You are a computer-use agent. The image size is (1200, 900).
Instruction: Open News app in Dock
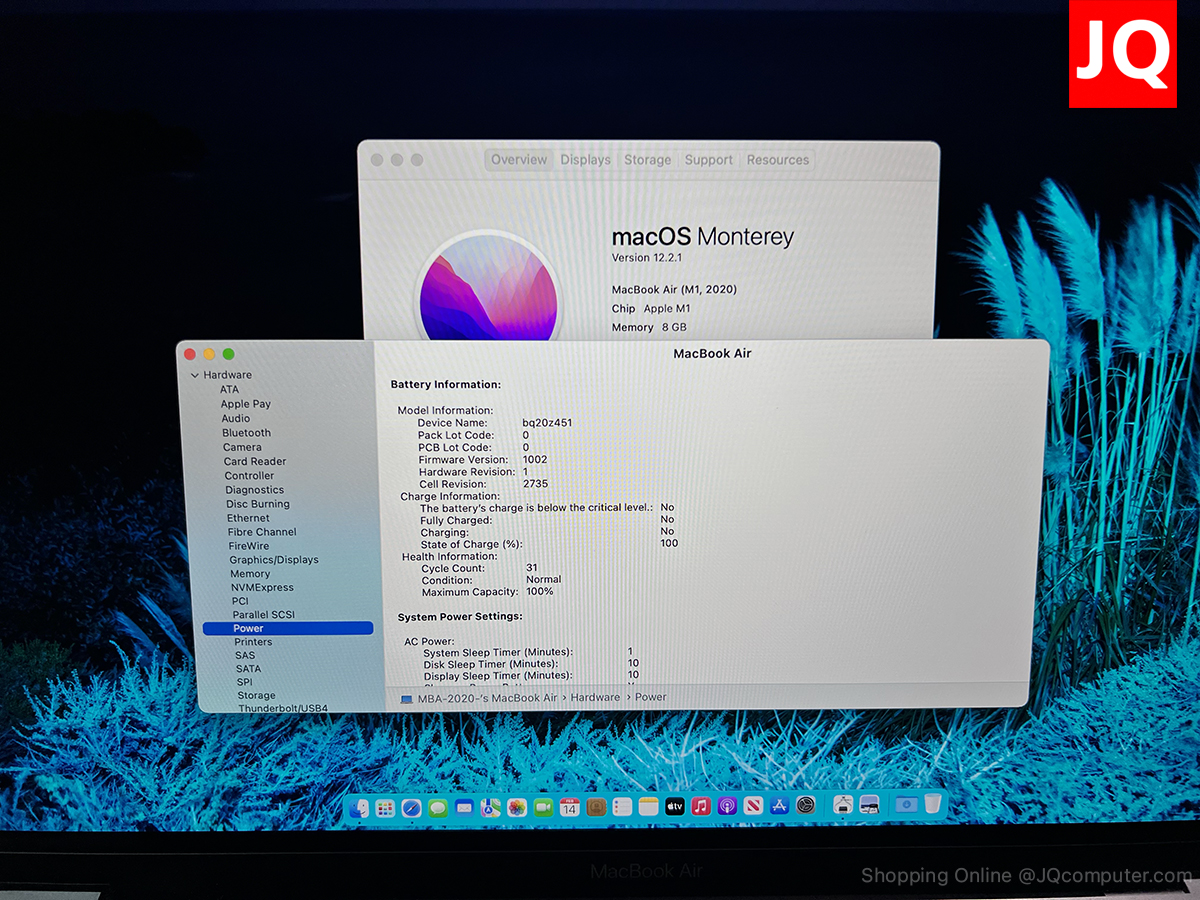[753, 806]
